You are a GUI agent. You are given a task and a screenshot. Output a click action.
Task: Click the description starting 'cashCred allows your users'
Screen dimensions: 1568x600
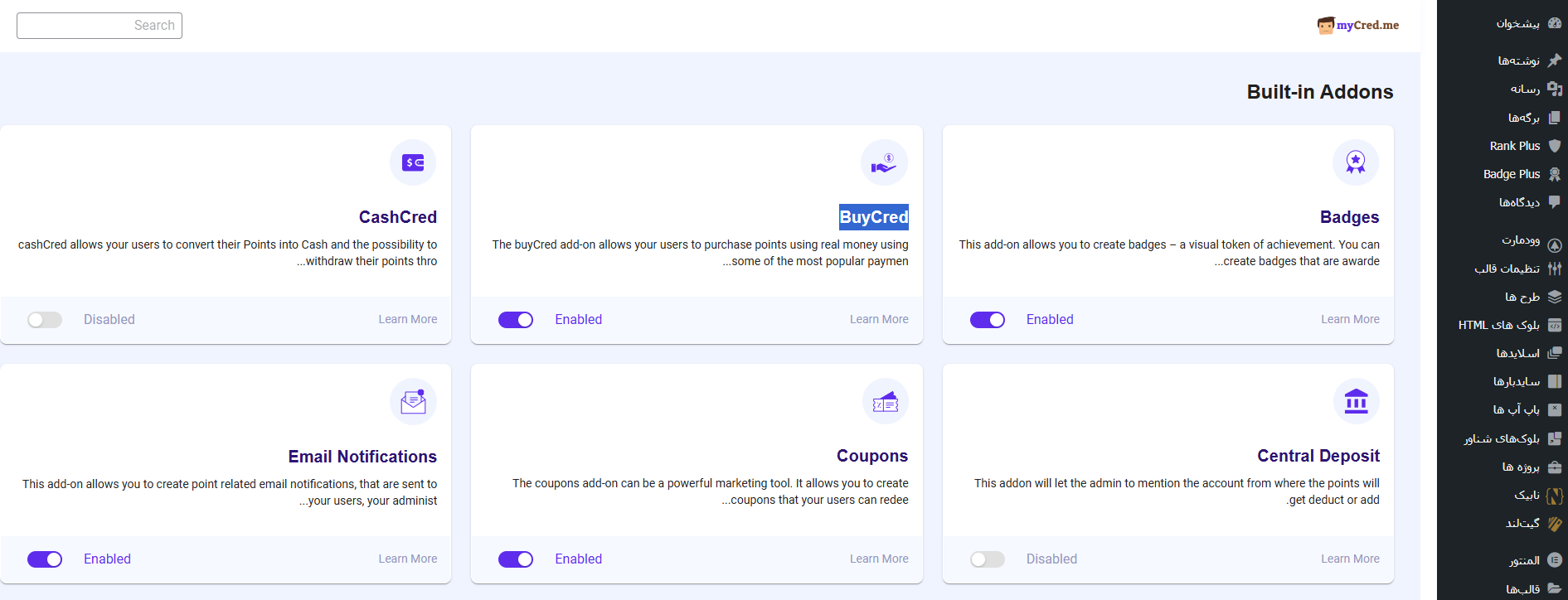[227, 253]
